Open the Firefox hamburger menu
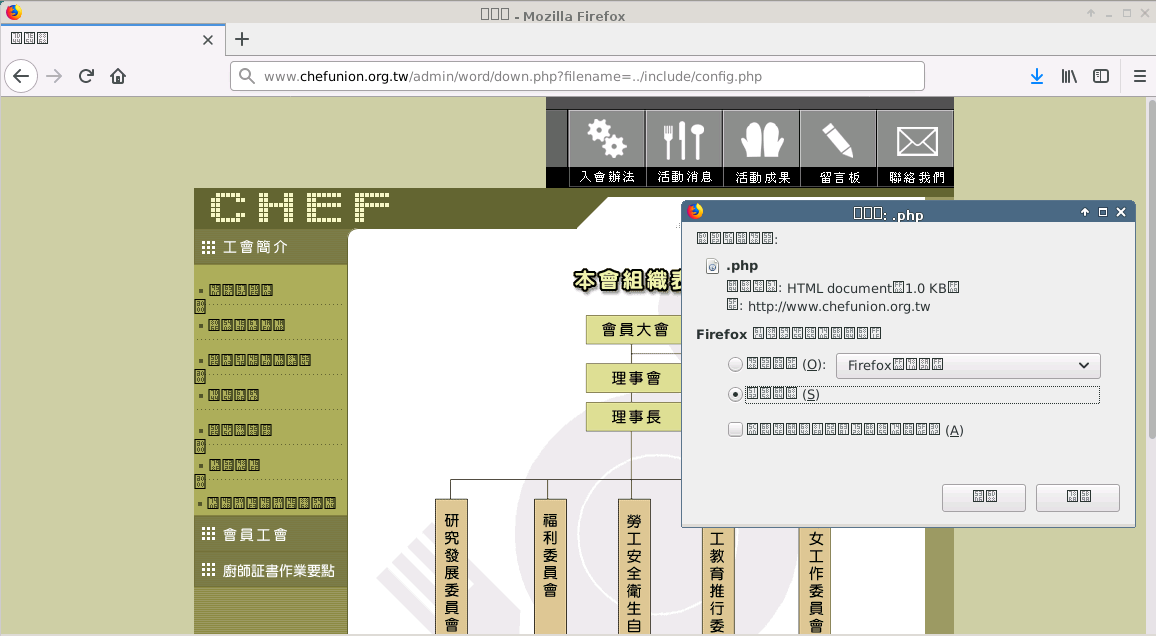Image resolution: width=1156 pixels, height=636 pixels. (1140, 76)
